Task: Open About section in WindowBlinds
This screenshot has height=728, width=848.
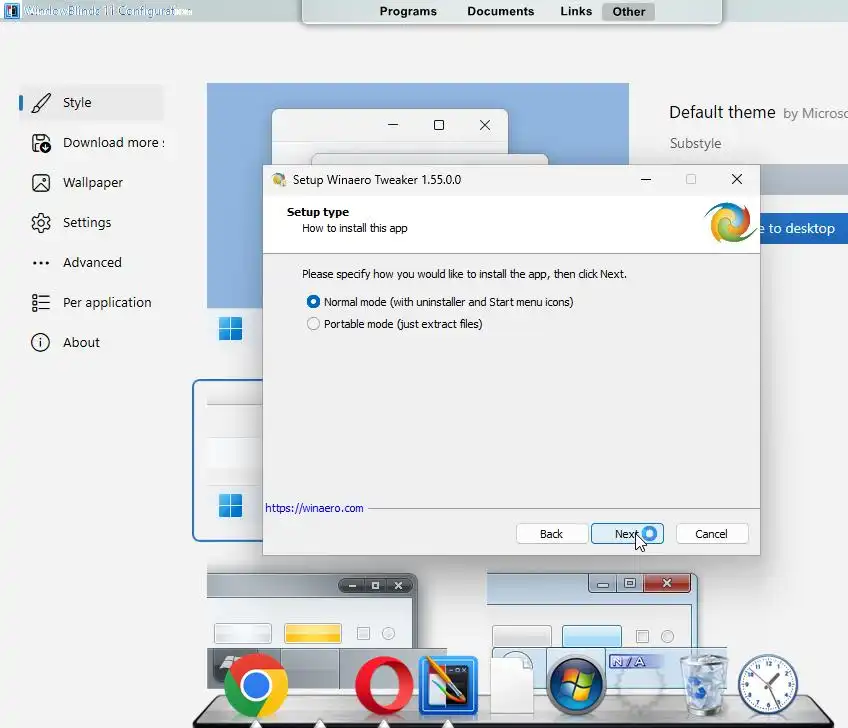Action: click(92, 343)
